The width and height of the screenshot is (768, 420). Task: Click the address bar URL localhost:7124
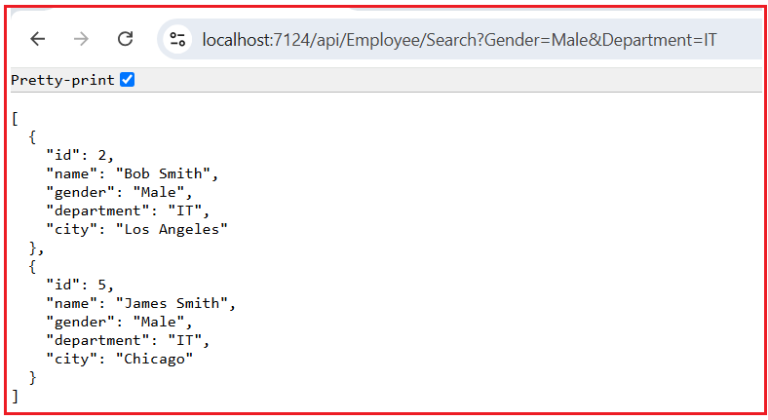459,40
